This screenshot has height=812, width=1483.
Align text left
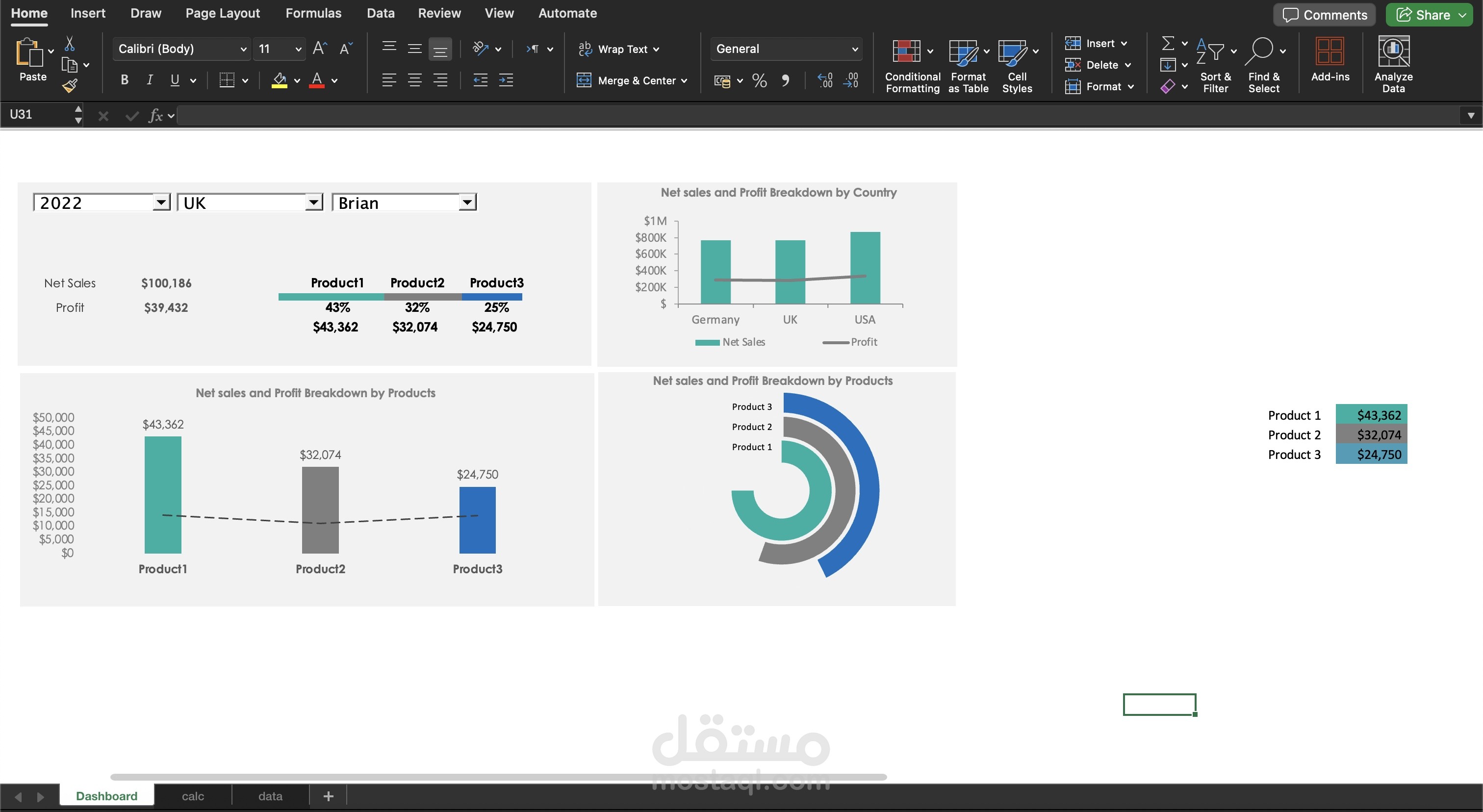point(389,80)
